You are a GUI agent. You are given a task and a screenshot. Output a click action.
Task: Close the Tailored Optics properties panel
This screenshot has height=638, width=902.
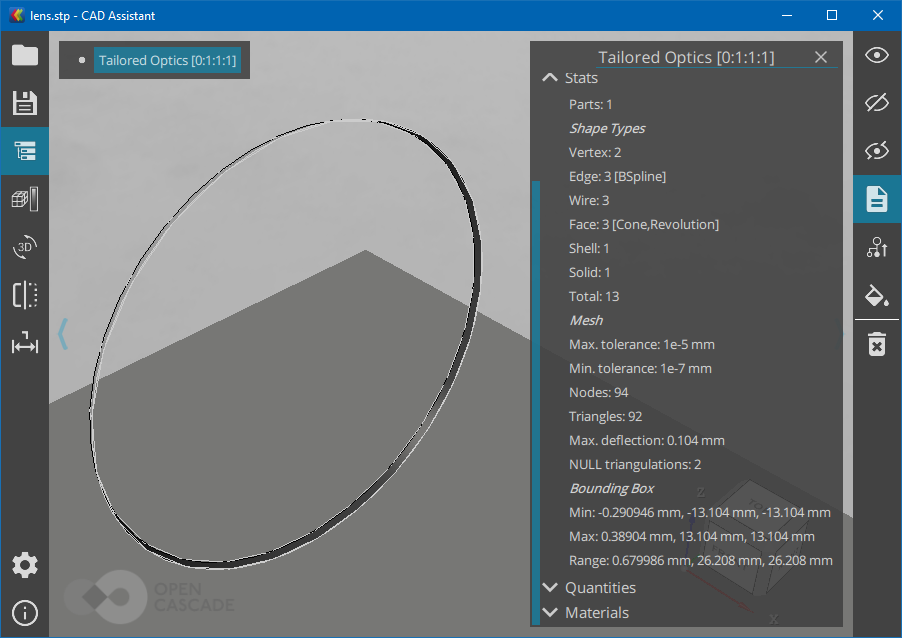pyautogui.click(x=821, y=57)
